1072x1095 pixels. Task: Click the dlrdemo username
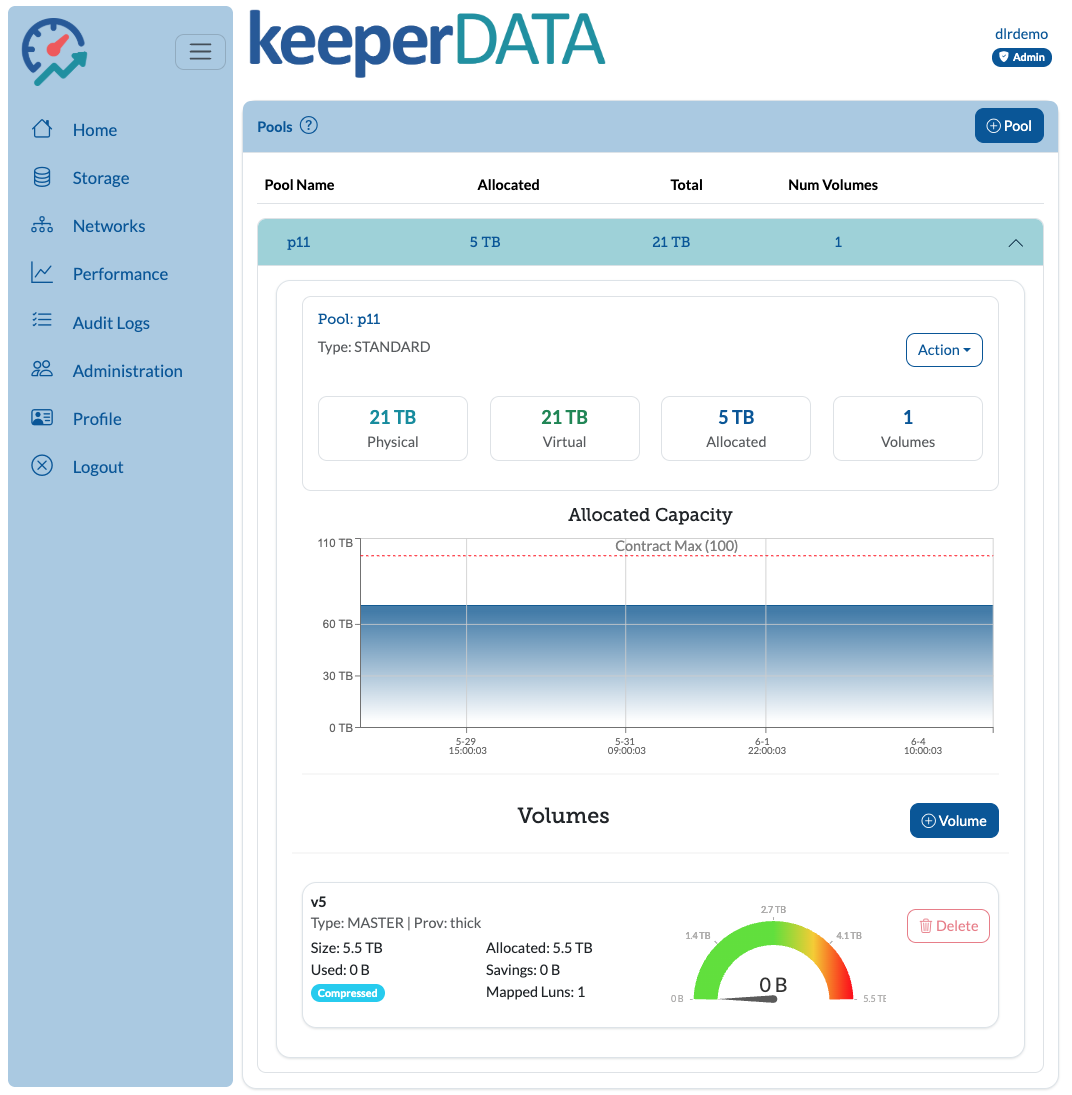point(1021,34)
